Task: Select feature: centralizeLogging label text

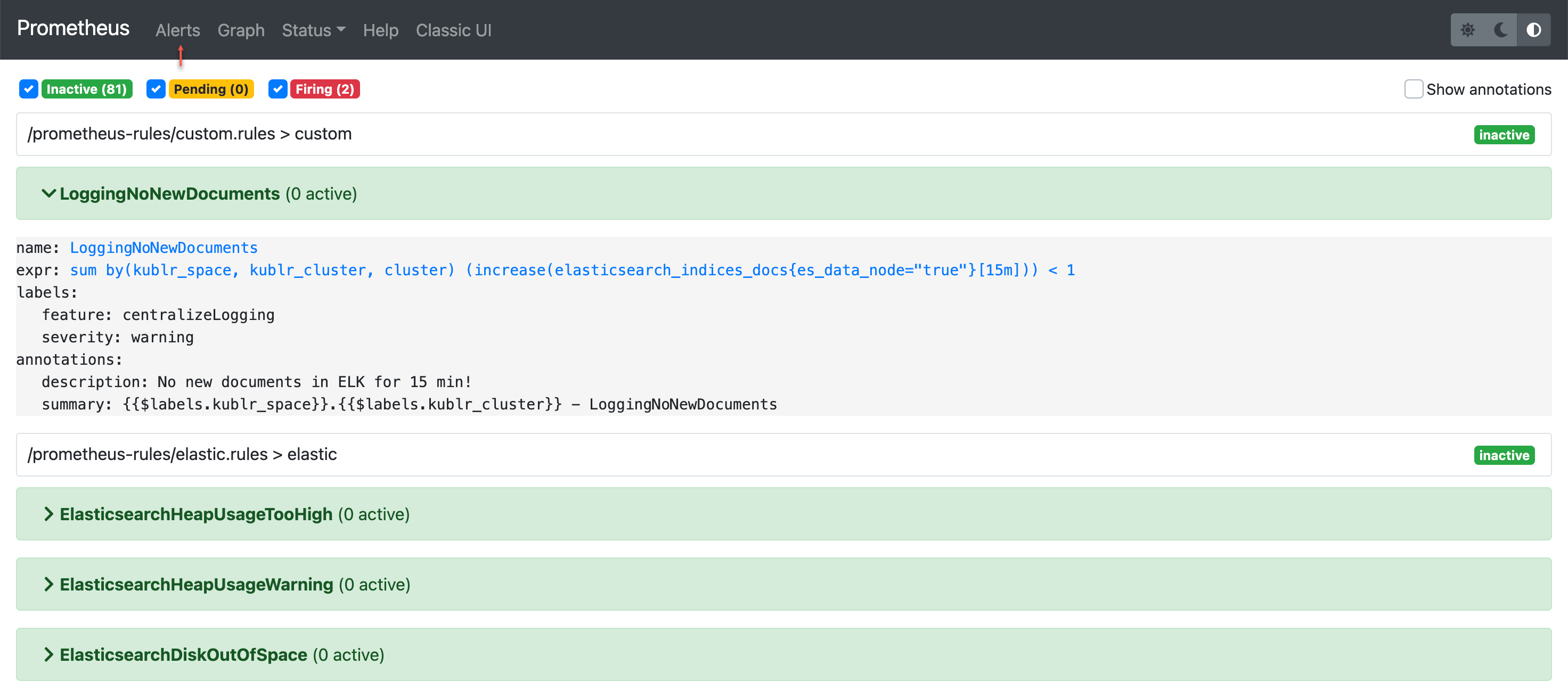Action: (x=158, y=315)
